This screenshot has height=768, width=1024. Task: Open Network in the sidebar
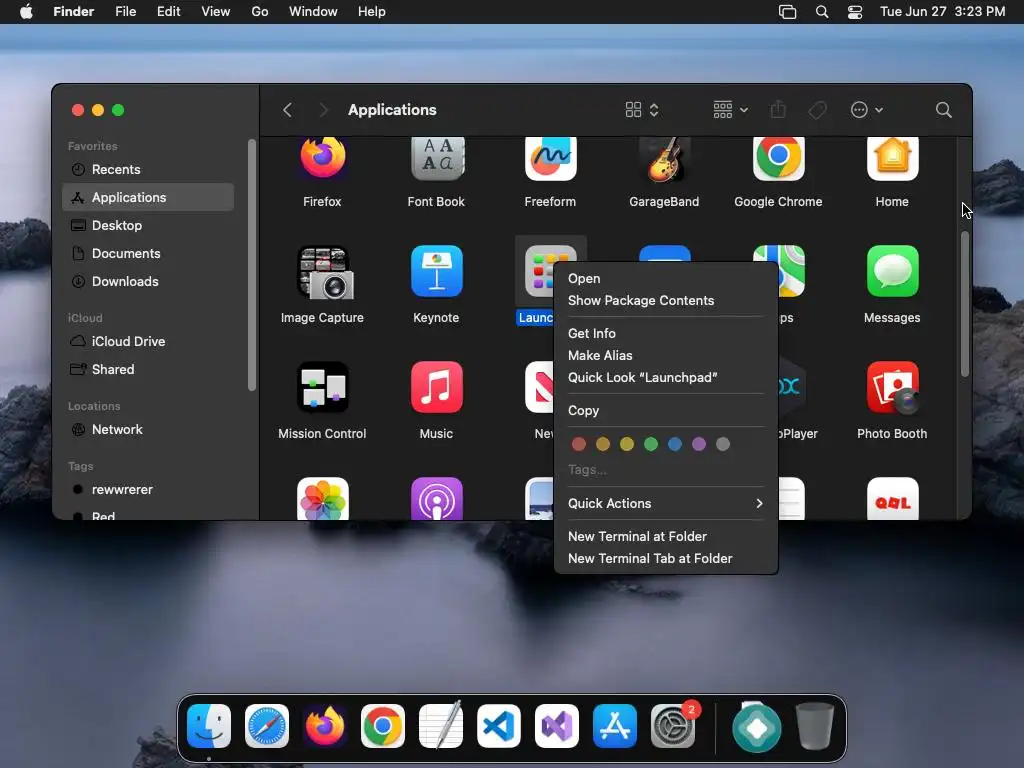pyautogui.click(x=148, y=430)
